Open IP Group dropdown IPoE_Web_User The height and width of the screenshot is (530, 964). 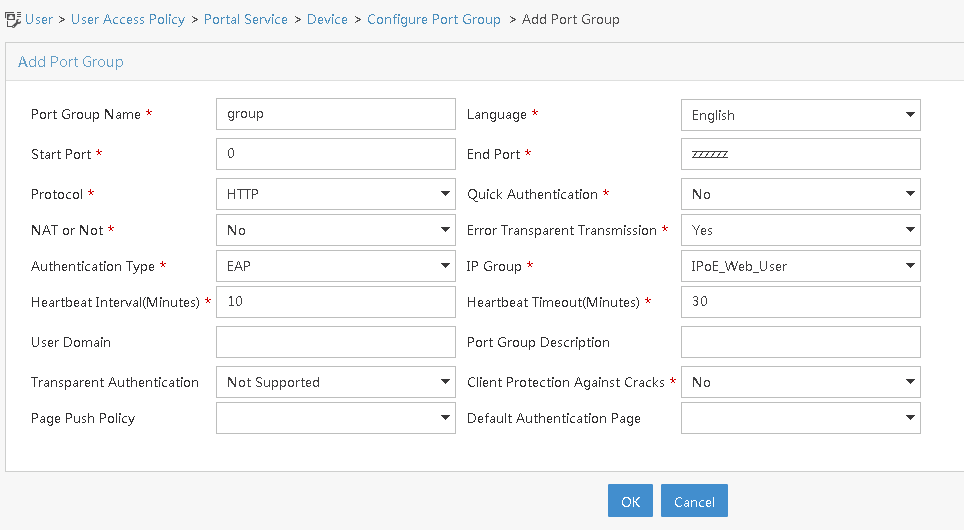[800, 266]
